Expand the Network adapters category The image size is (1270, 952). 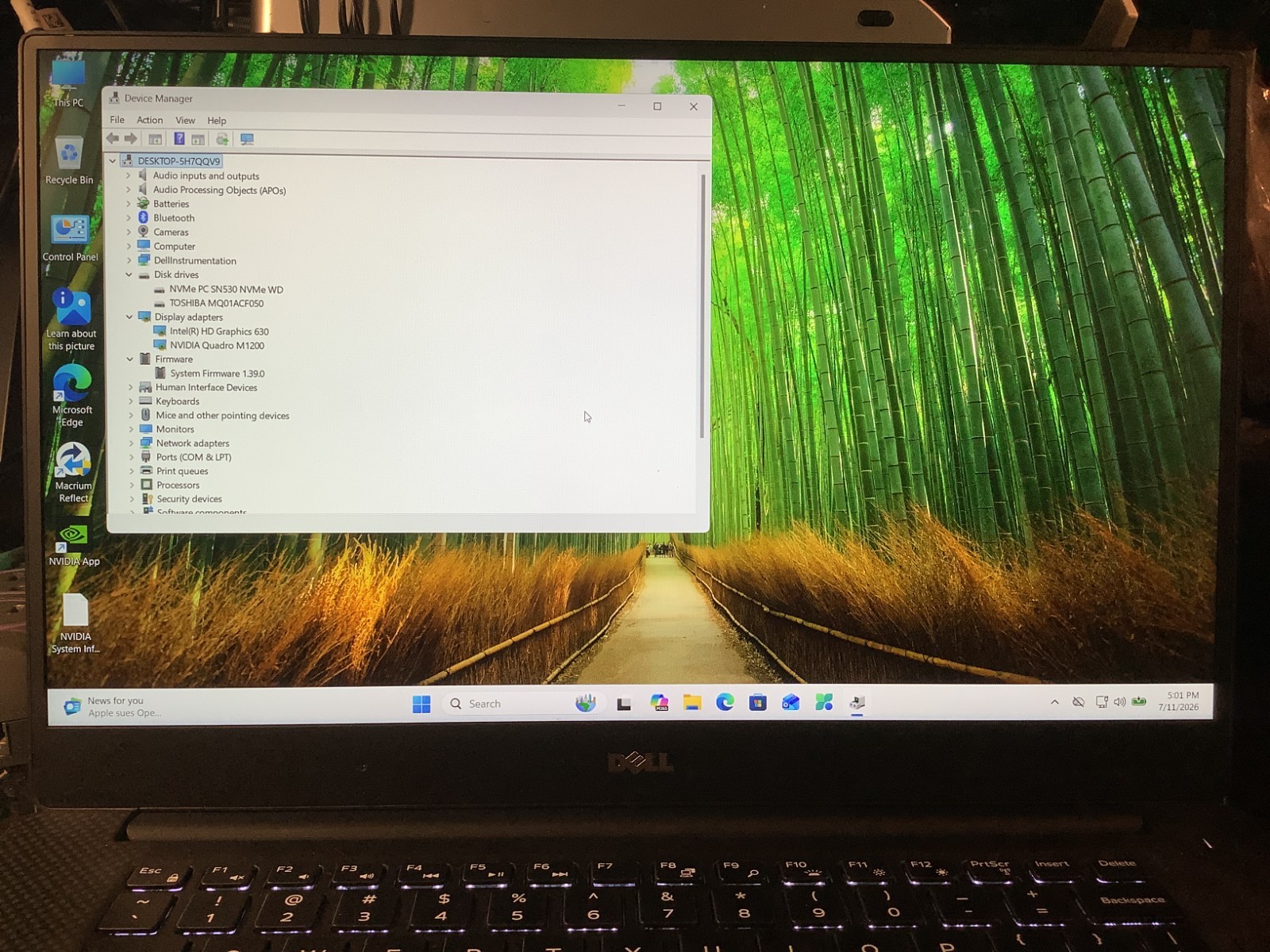coord(131,443)
